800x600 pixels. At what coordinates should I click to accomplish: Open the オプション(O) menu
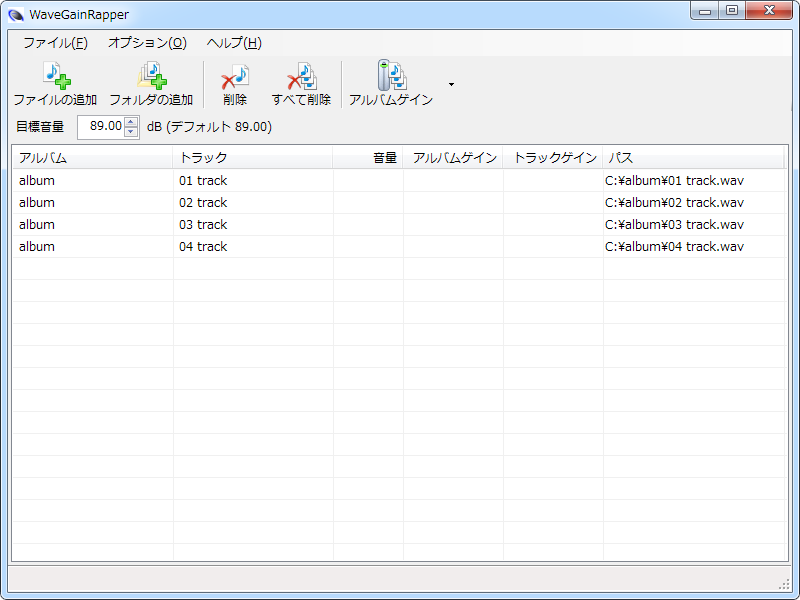[x=147, y=43]
